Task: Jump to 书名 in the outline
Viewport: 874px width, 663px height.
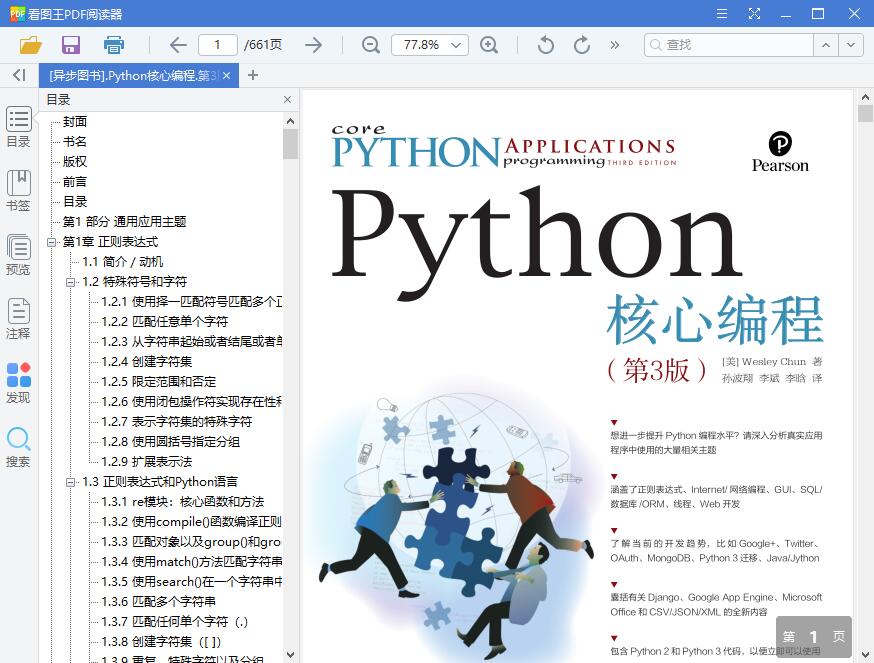Action: click(75, 142)
